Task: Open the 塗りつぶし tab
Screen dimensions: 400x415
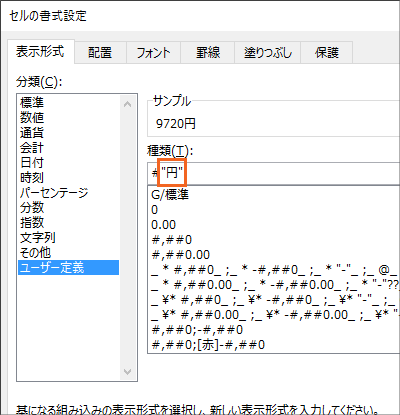Action: pyautogui.click(x=268, y=53)
